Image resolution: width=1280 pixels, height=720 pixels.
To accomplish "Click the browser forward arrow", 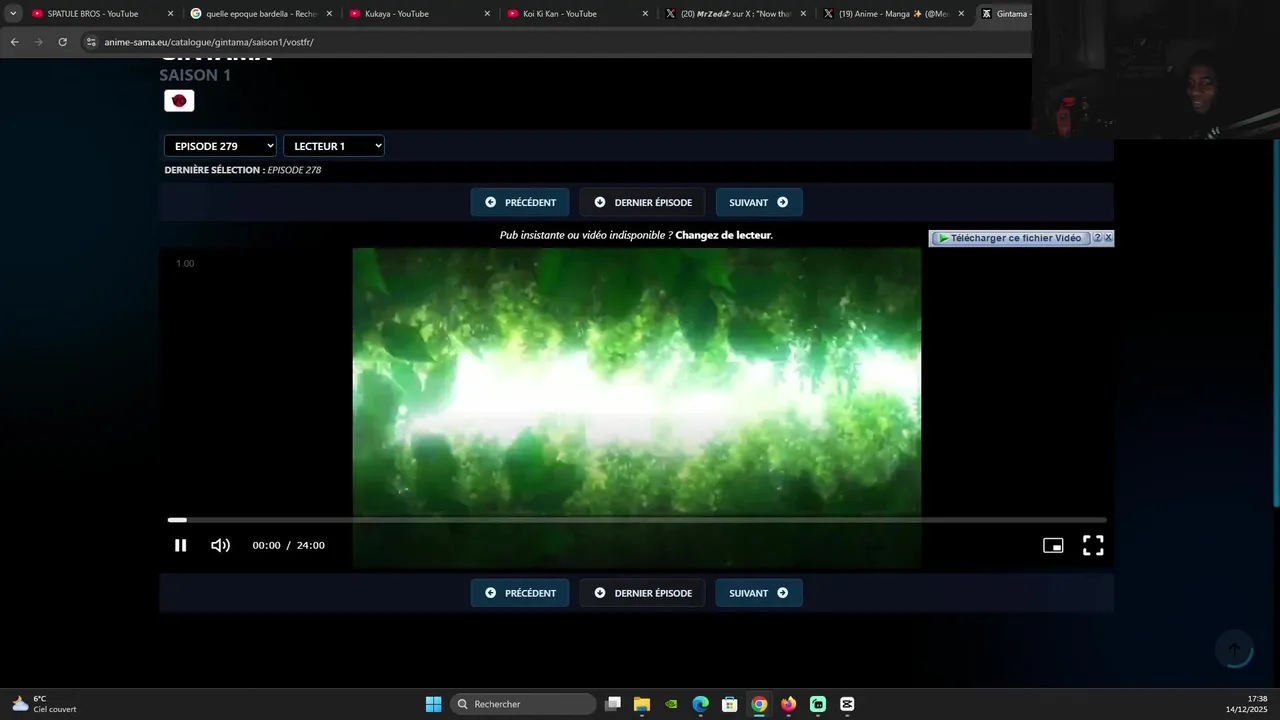I will (38, 42).
